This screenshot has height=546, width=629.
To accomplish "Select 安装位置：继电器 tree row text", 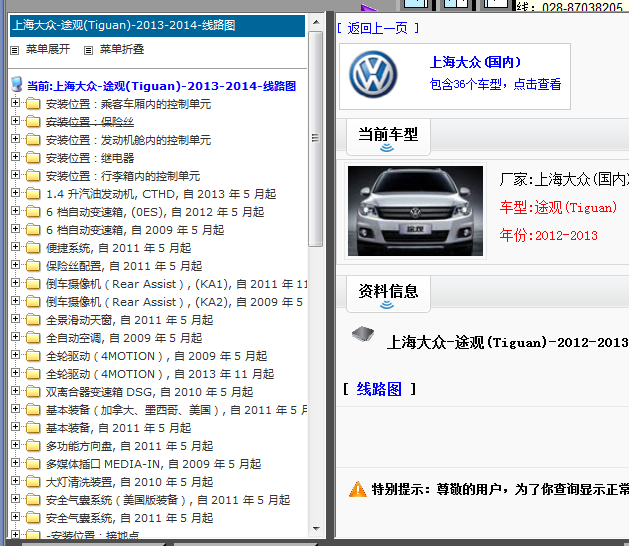I will click(90, 158).
